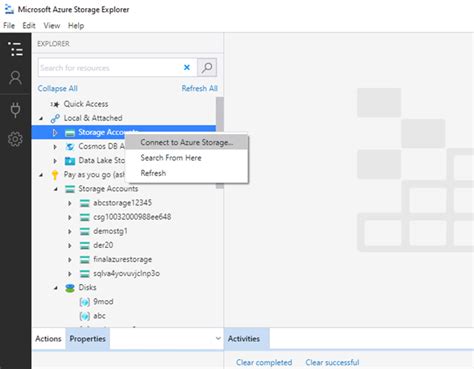The height and width of the screenshot is (369, 474).
Task: Click the 9mod disk icon
Action: tap(85, 302)
